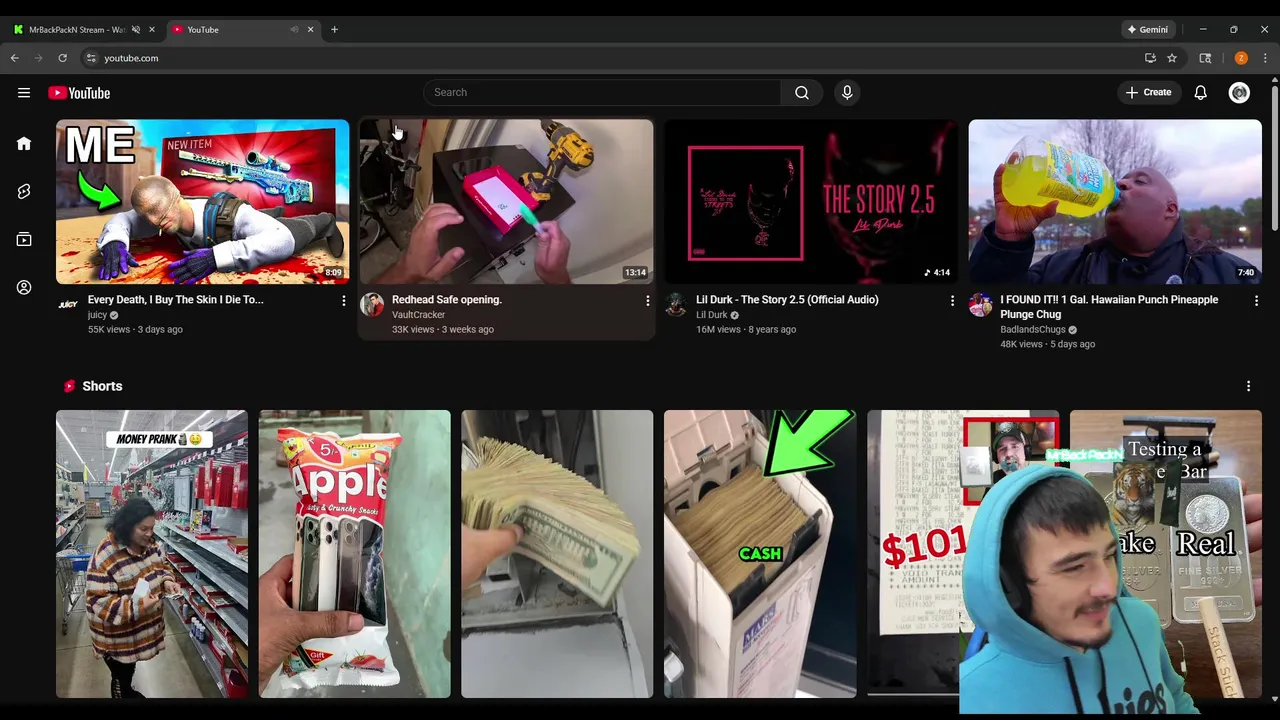Open 'Lil Durk - The Story 2.5' title
Screen dimensions: 1280x720
(787, 300)
